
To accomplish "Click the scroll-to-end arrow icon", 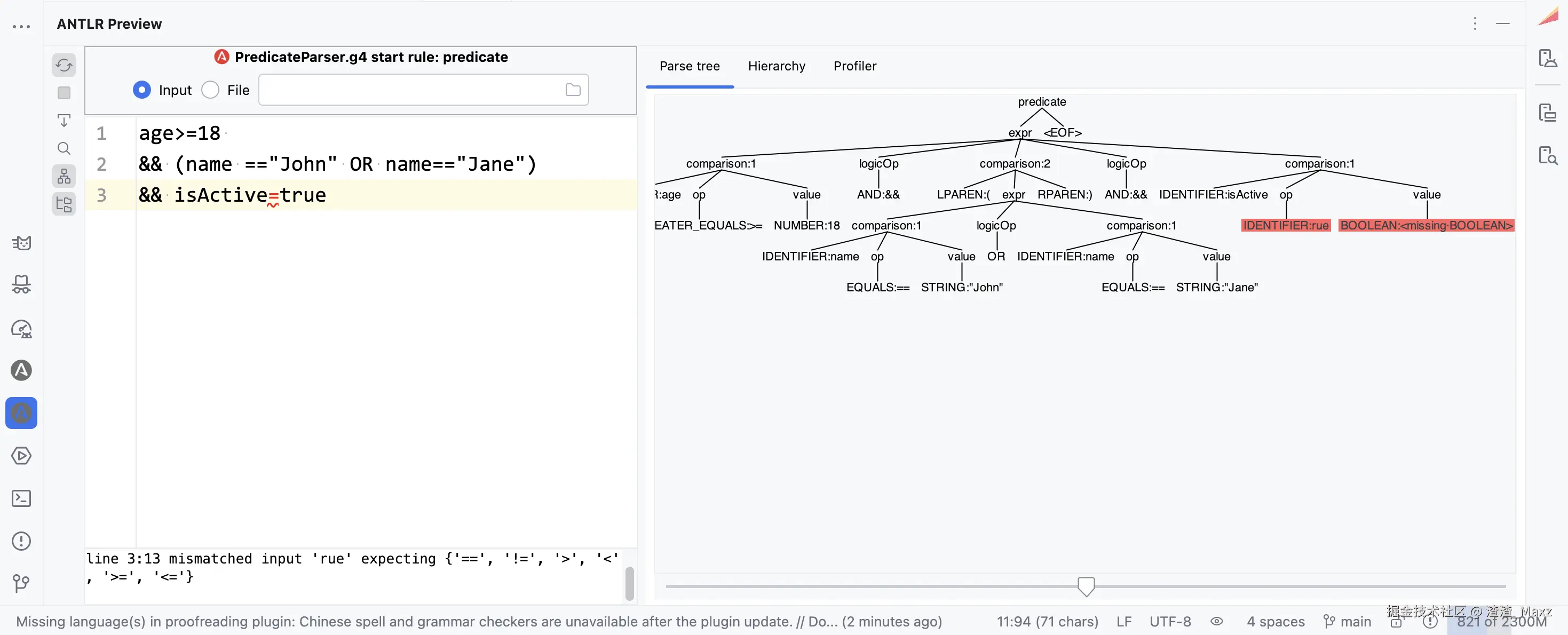I will [64, 121].
